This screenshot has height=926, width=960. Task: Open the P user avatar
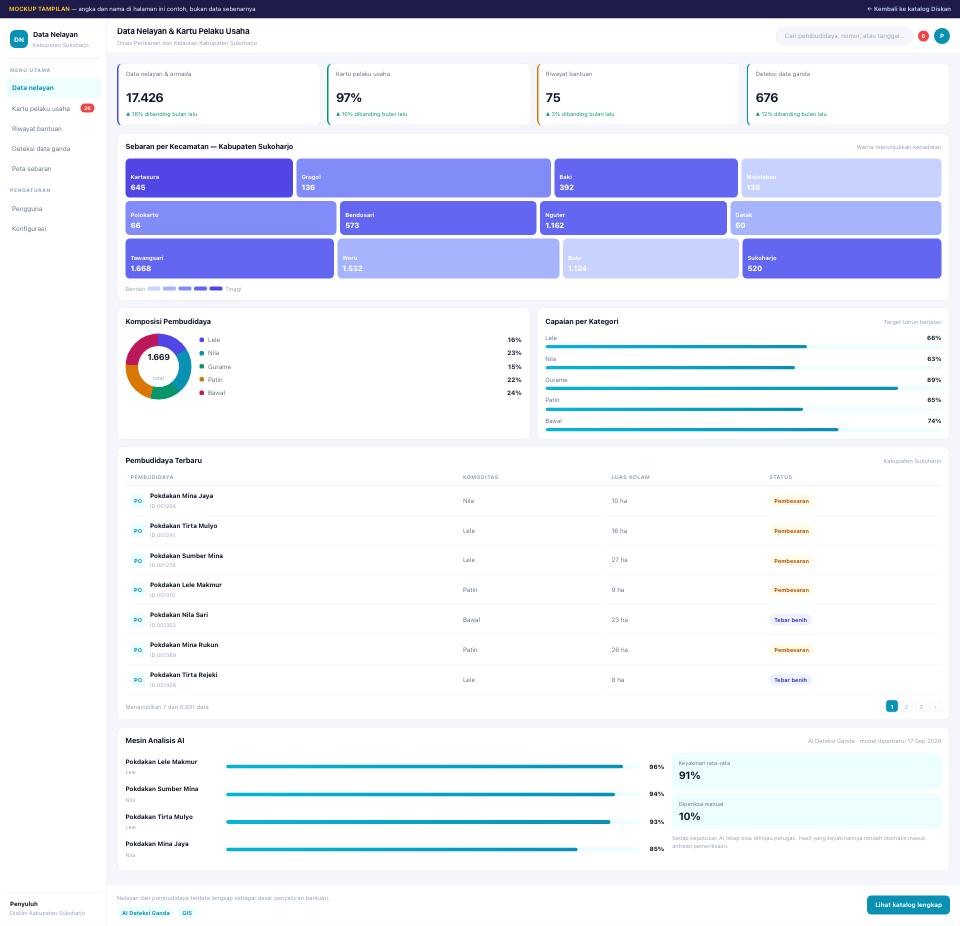(942, 36)
